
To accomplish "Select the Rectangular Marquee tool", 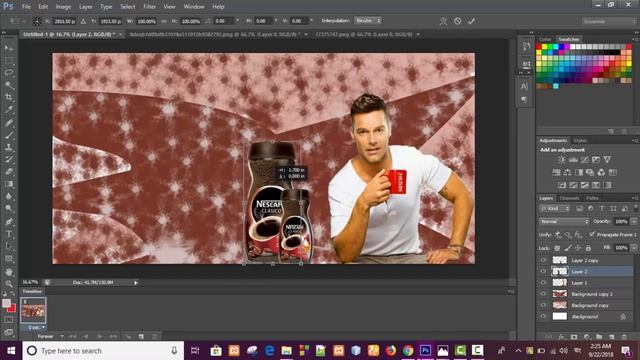I will [x=9, y=61].
